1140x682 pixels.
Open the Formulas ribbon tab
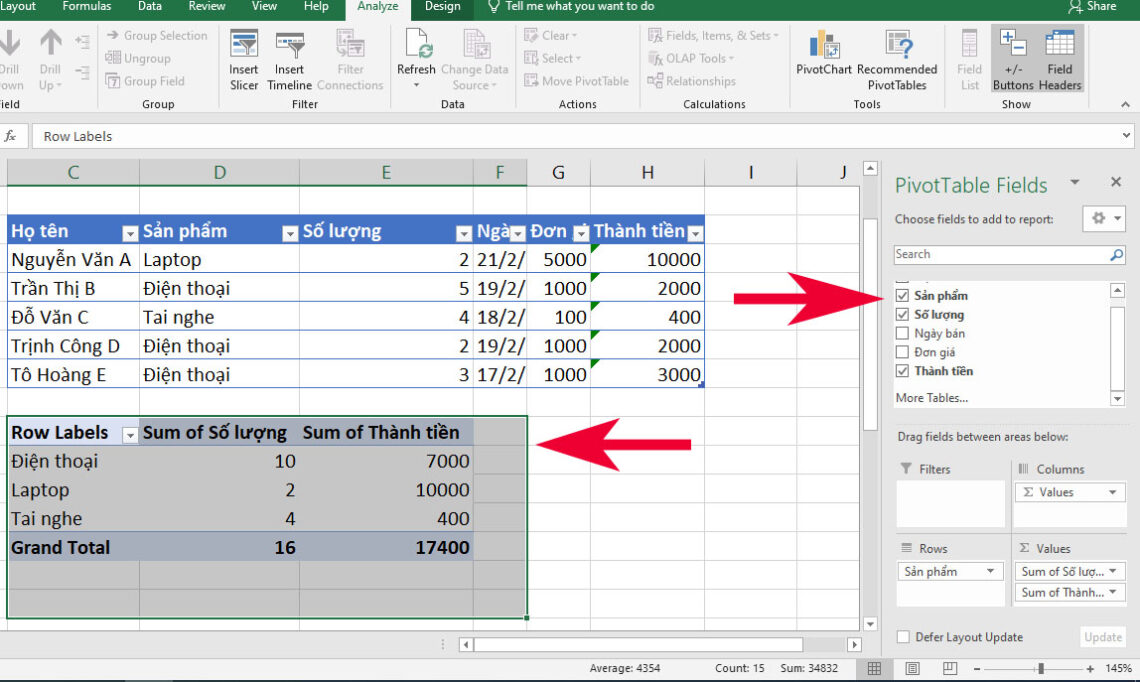[x=86, y=8]
